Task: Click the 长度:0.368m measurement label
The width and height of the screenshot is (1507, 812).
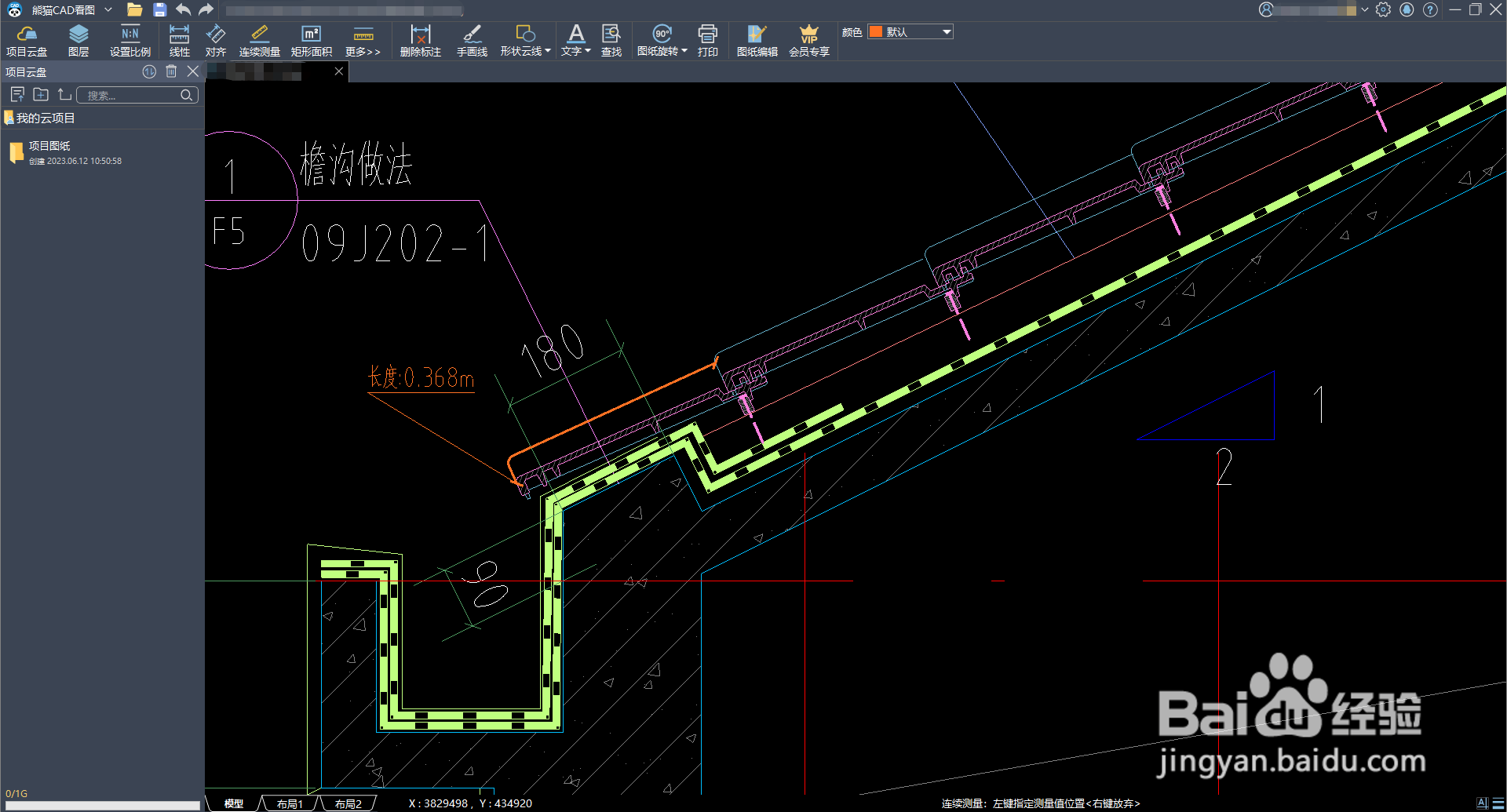Action: pyautogui.click(x=421, y=378)
